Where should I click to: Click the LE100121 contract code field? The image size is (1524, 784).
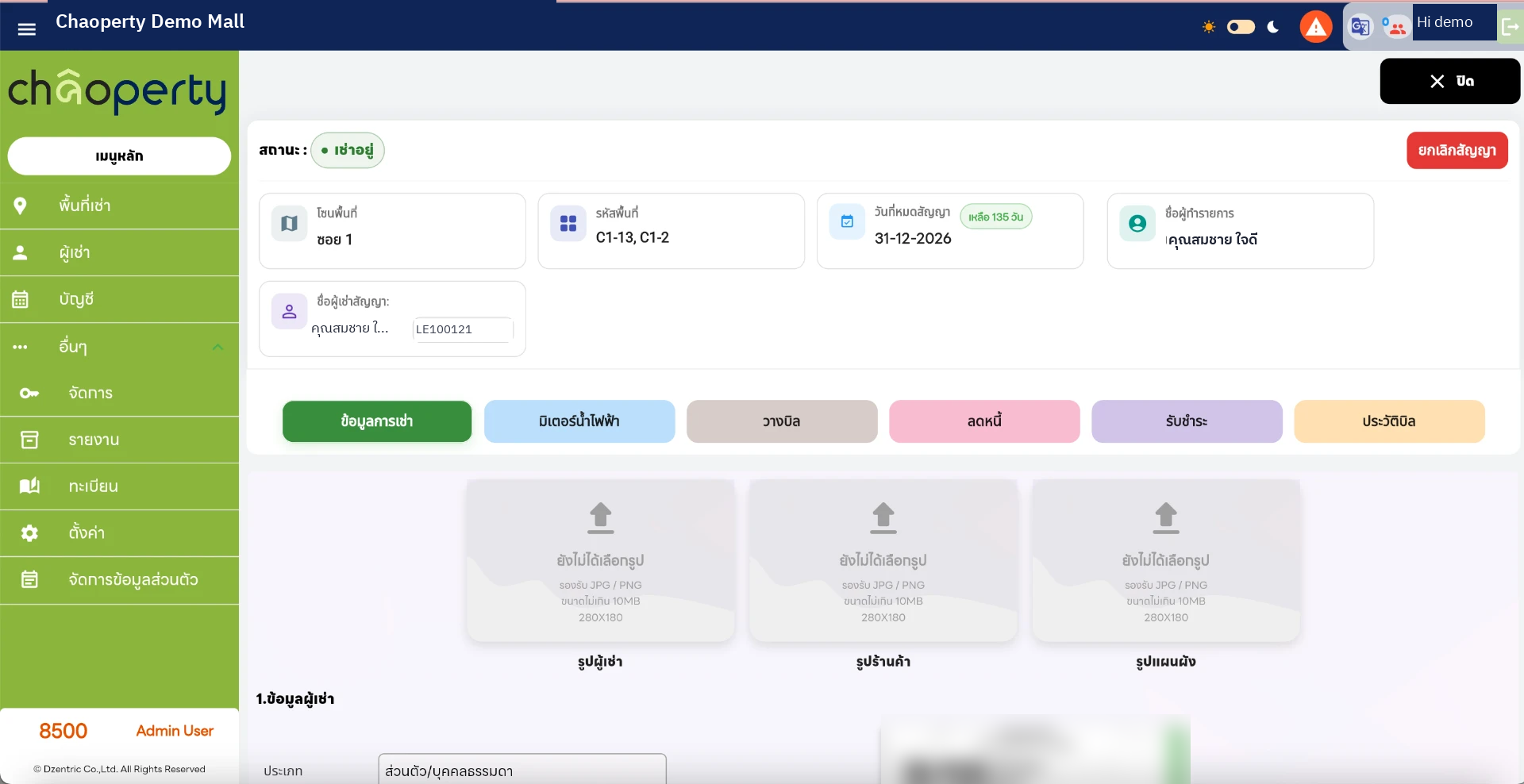[x=463, y=329]
